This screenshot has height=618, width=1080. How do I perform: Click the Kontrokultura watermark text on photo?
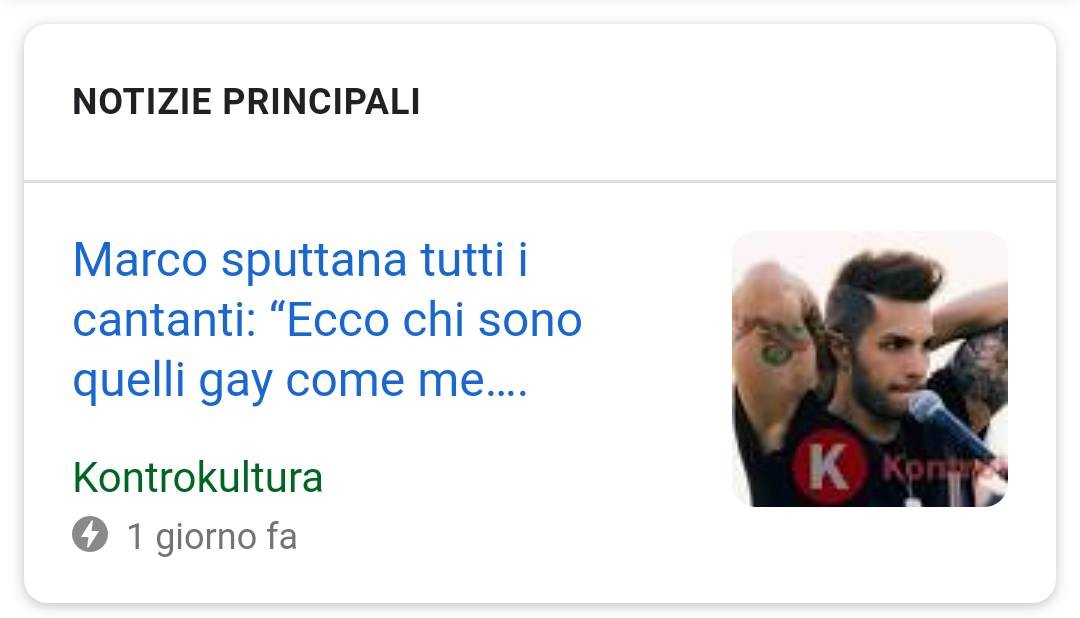click(x=944, y=468)
